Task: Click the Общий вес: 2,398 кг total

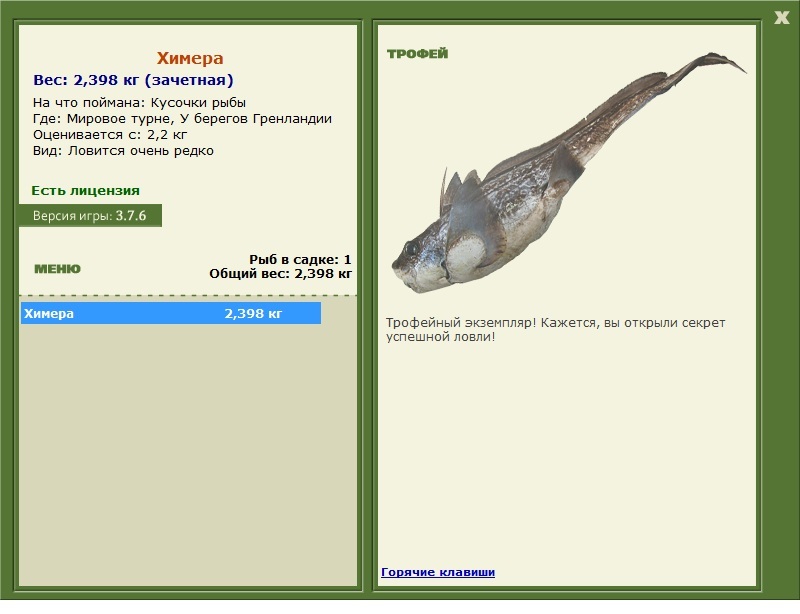Action: (x=280, y=274)
